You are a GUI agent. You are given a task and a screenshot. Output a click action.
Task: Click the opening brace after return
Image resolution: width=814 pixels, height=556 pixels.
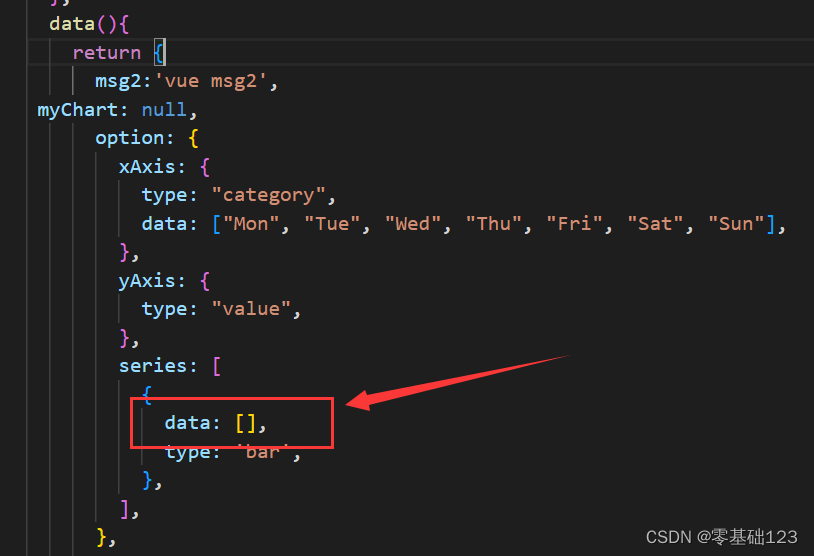pos(159,53)
